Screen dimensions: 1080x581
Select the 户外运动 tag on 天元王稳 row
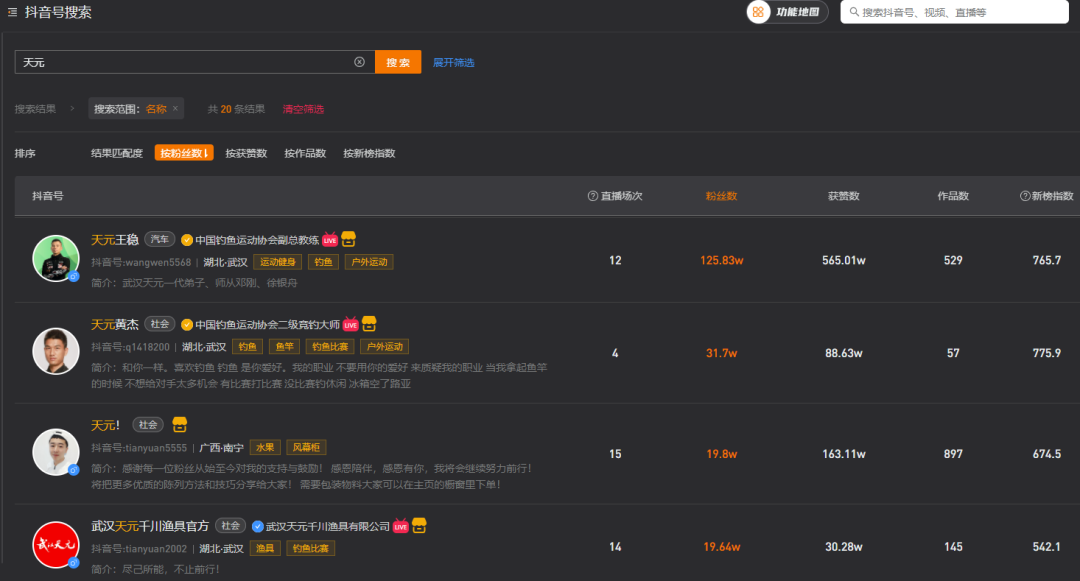pyautogui.click(x=369, y=262)
